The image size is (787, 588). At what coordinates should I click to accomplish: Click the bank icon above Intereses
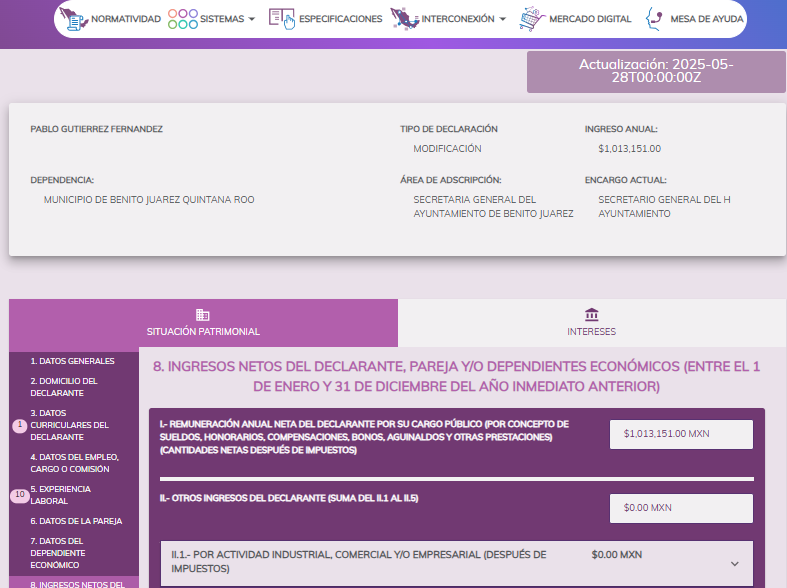(x=592, y=314)
